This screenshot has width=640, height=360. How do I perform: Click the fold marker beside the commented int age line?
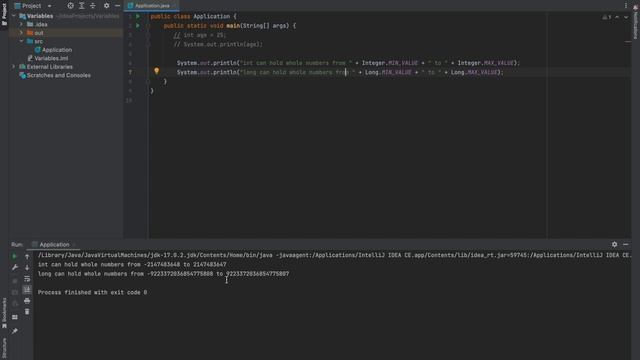coord(148,35)
